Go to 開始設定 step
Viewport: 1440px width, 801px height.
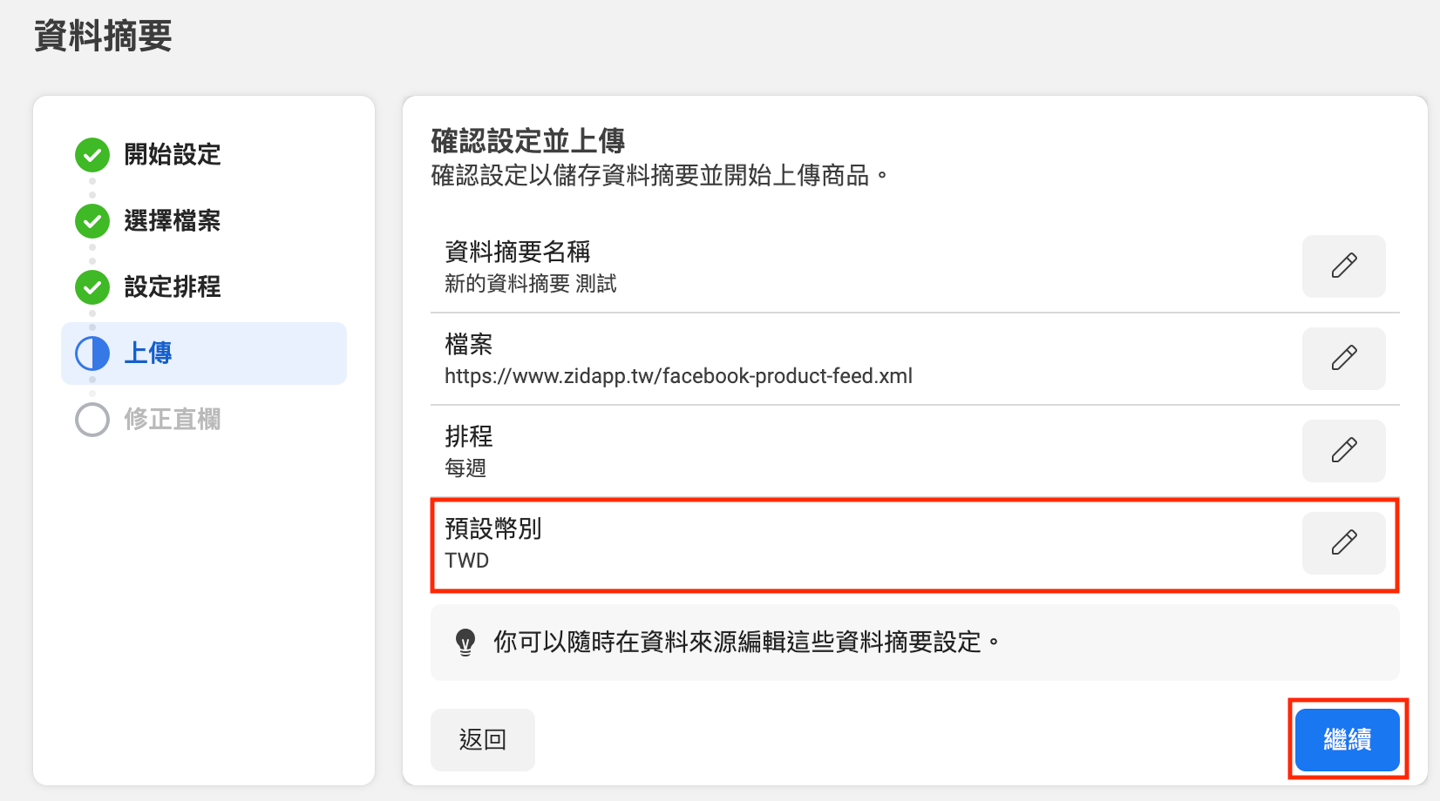(x=172, y=155)
